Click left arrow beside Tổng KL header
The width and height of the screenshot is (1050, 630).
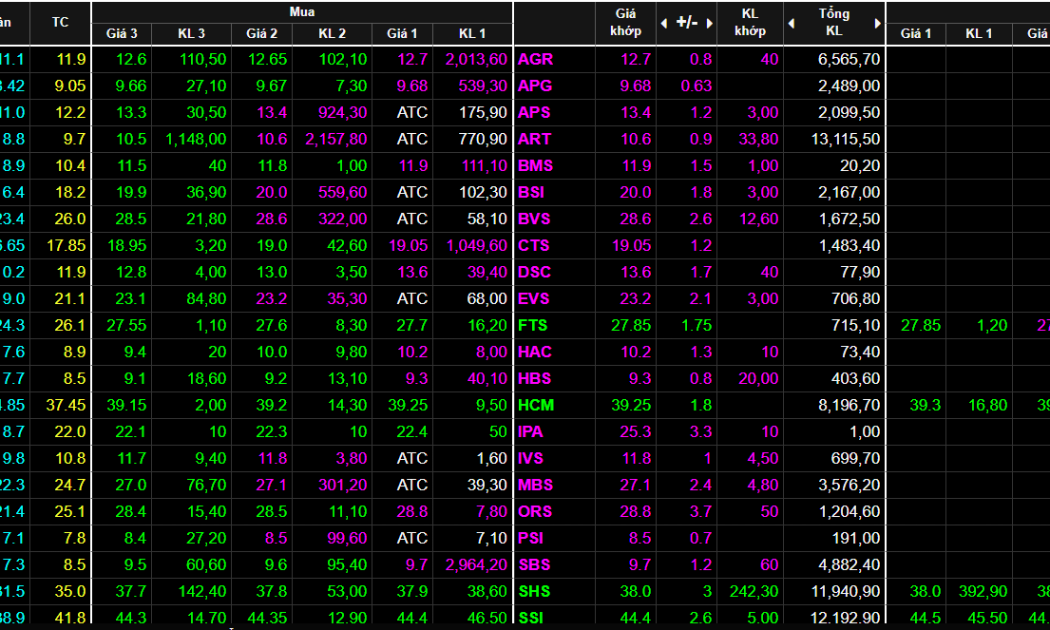tap(792, 23)
